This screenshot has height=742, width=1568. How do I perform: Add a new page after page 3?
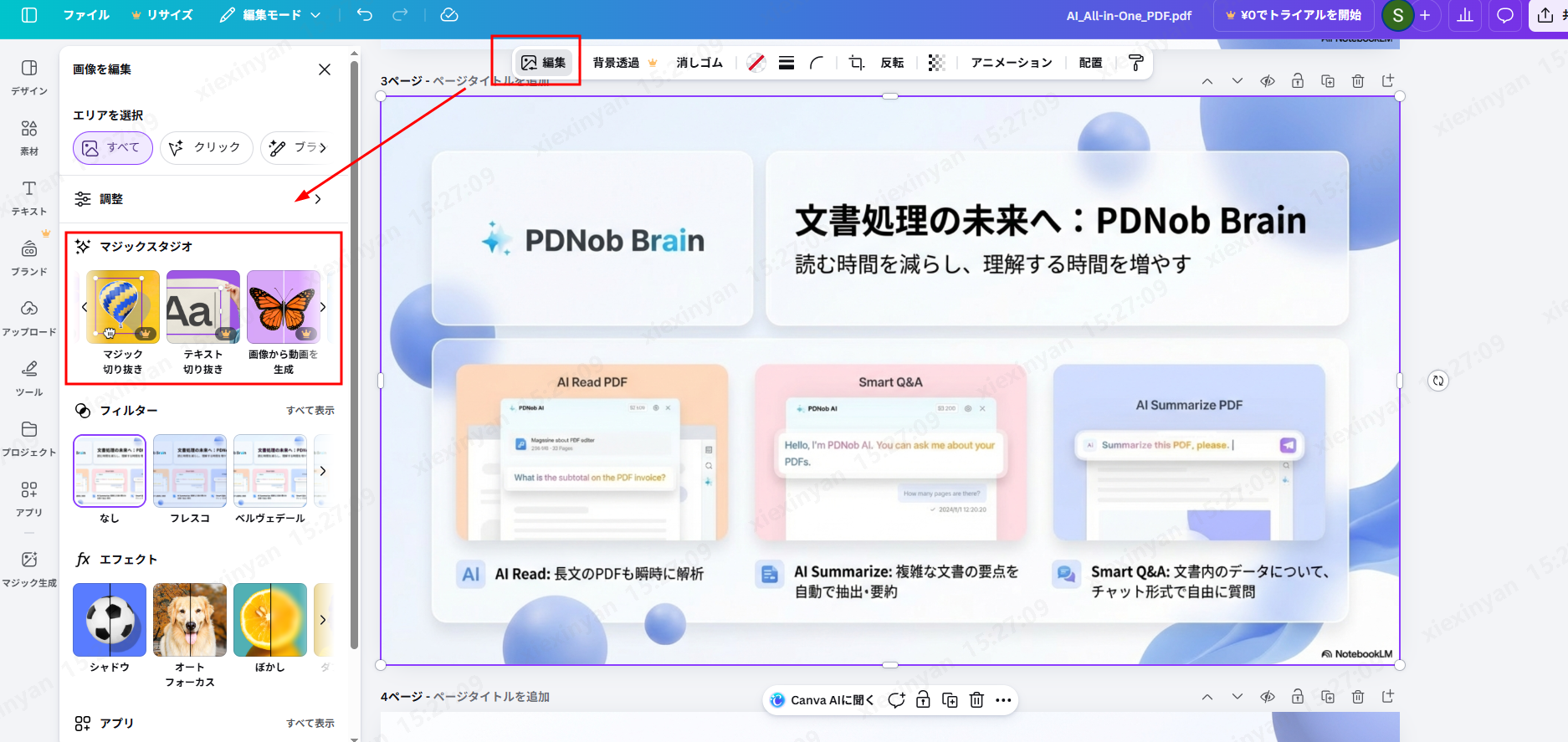coord(1388,81)
